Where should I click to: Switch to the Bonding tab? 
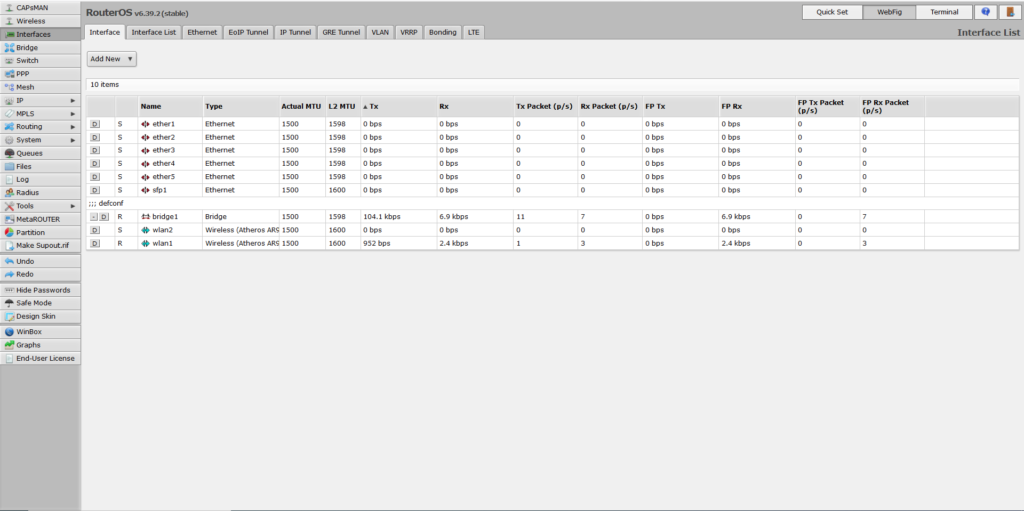(443, 32)
